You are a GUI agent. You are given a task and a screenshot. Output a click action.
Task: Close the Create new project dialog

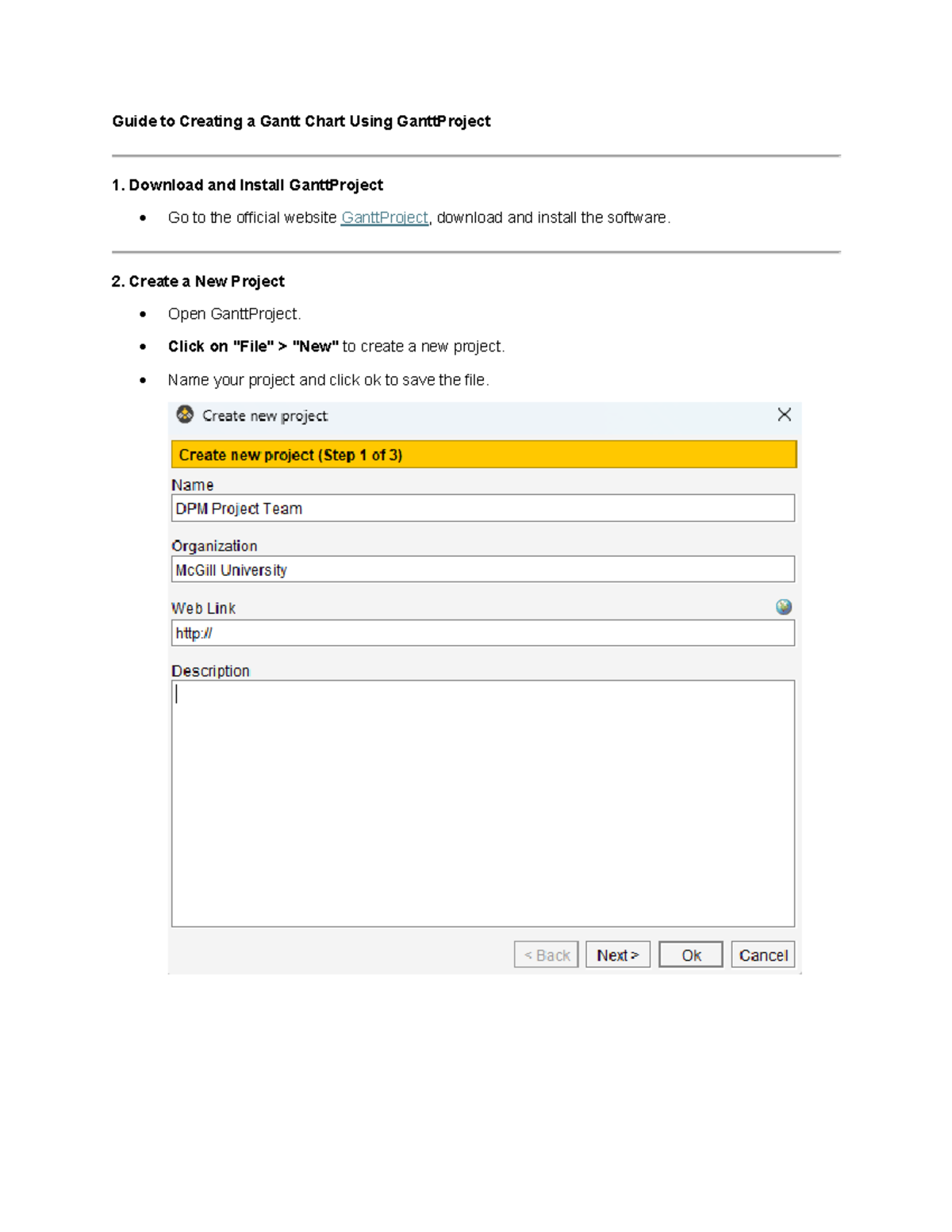click(785, 414)
